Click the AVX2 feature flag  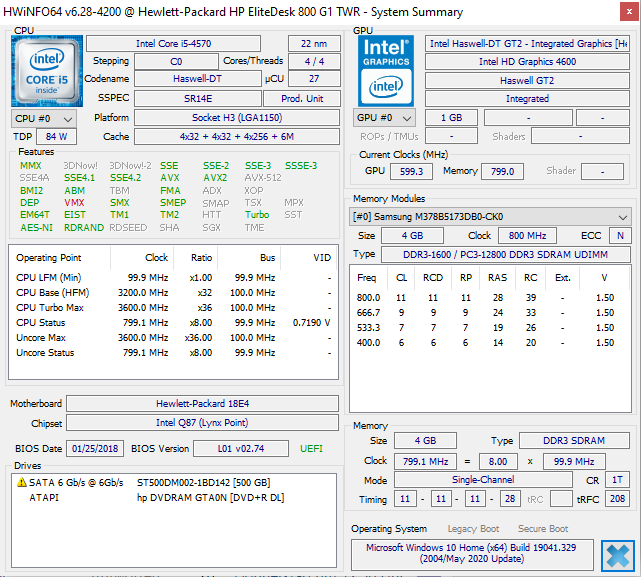pos(215,178)
